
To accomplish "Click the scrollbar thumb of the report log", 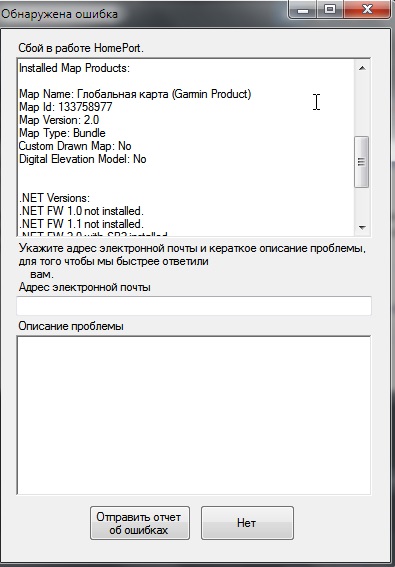I will [362, 162].
